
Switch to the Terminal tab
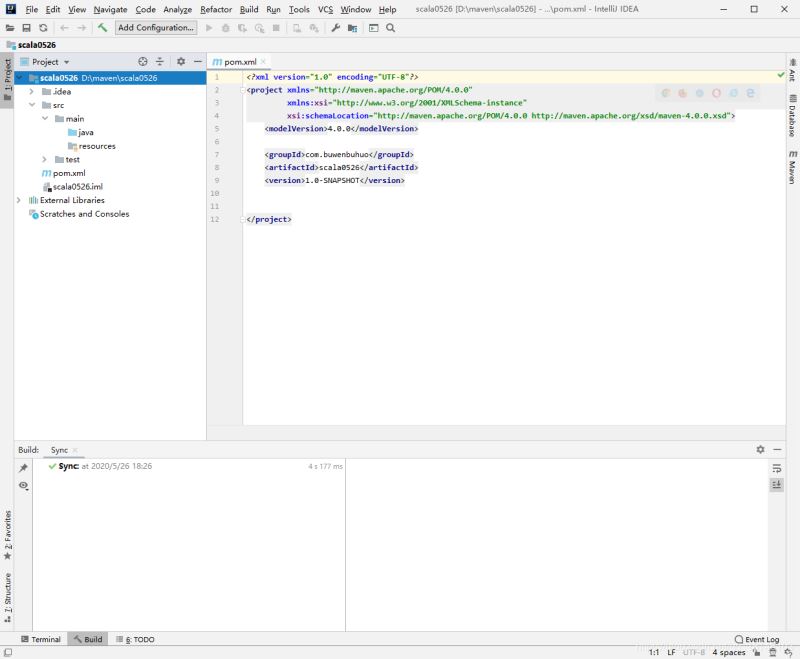(40, 639)
